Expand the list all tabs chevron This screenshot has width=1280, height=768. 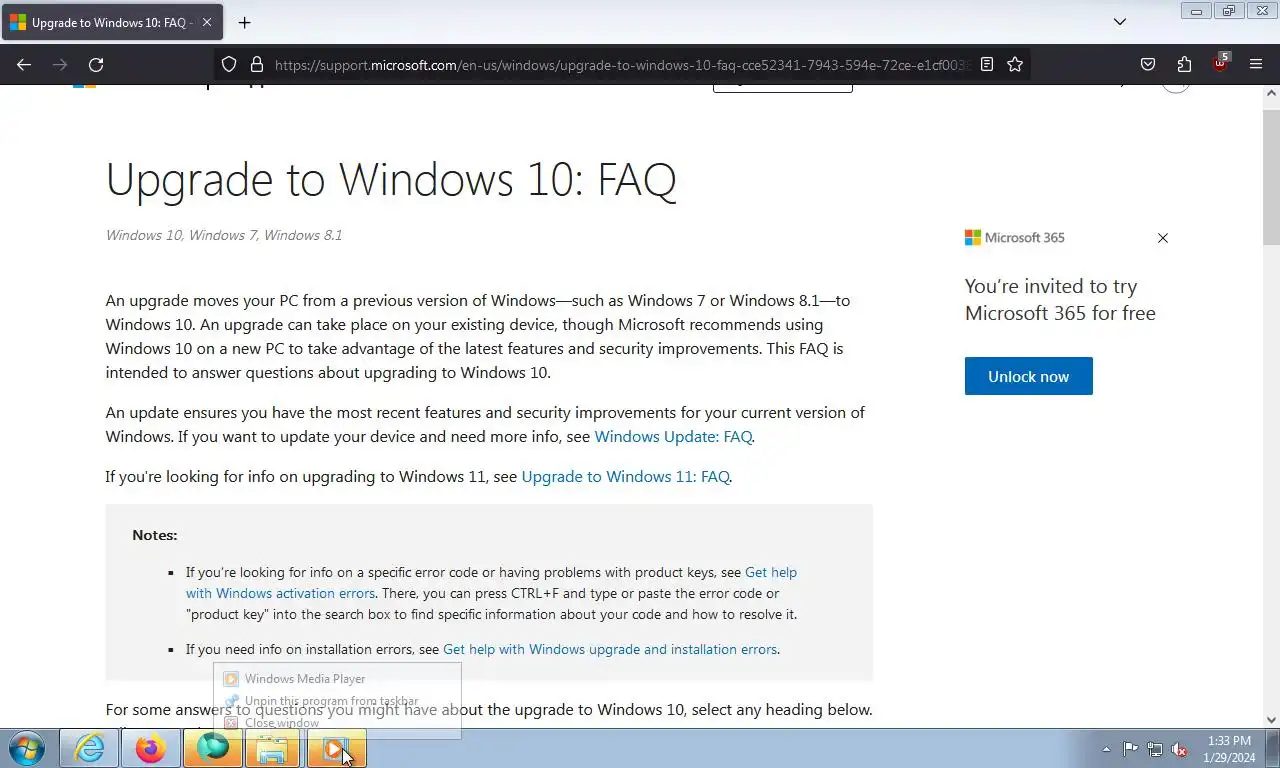(1120, 22)
